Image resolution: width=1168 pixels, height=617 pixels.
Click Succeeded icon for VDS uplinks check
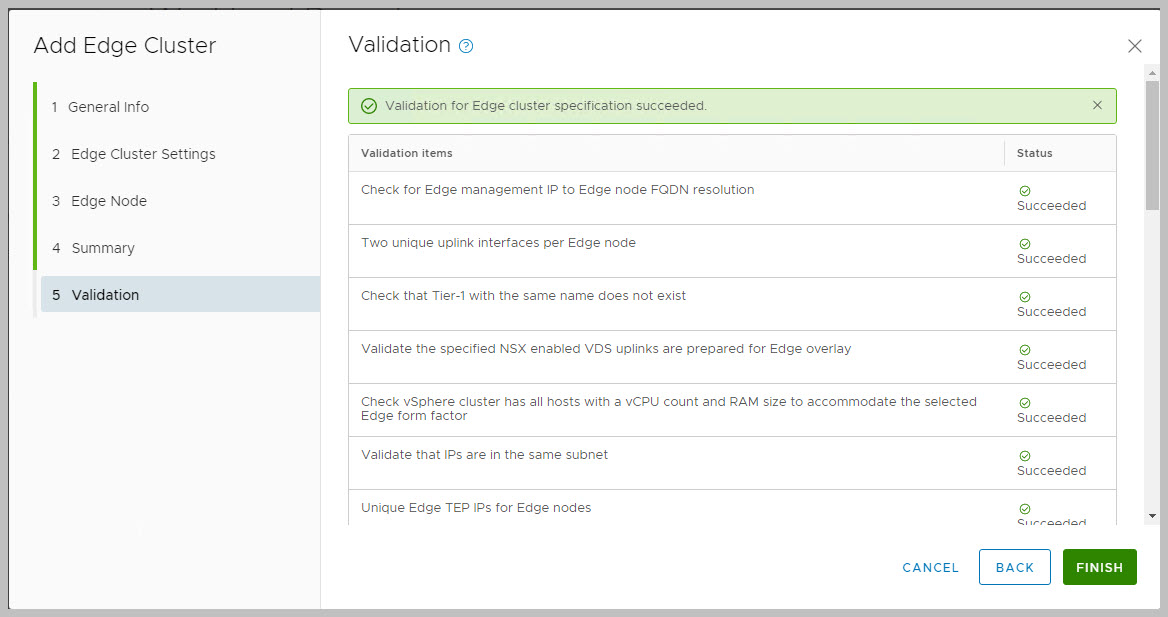tap(1025, 350)
